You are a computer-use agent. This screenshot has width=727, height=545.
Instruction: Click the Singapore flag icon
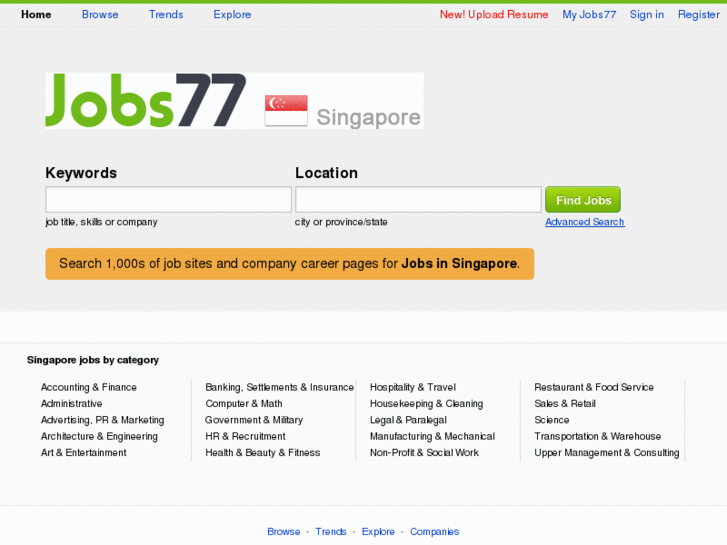coord(286,110)
